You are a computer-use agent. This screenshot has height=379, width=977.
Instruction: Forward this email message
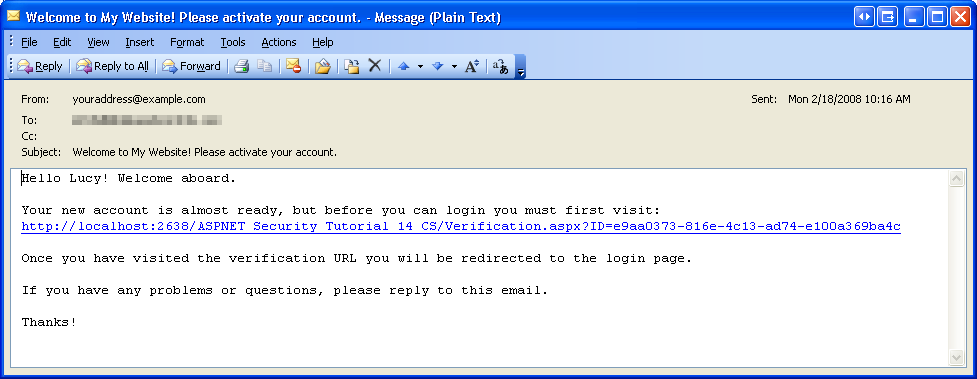click(191, 66)
